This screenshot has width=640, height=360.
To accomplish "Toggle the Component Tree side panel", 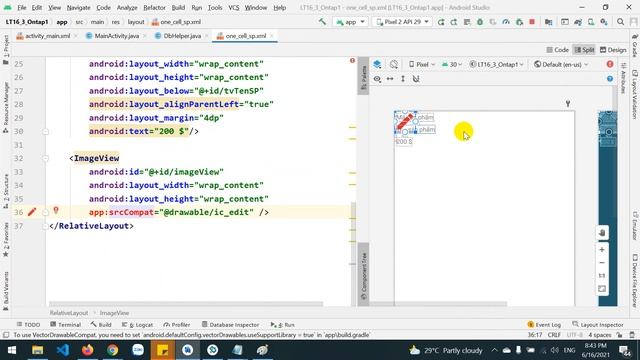I will coord(363,274).
